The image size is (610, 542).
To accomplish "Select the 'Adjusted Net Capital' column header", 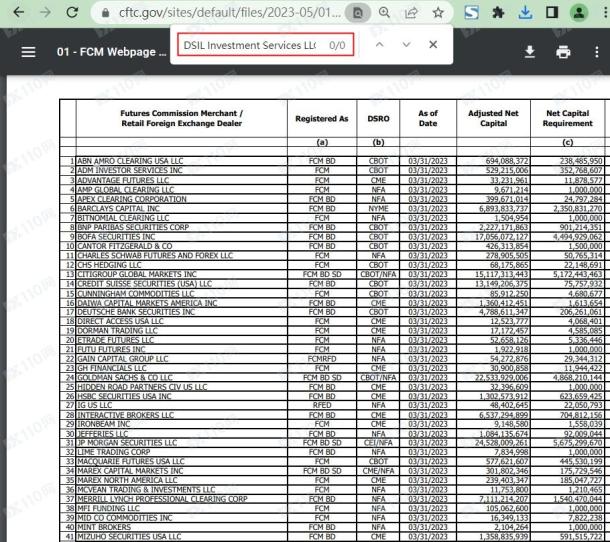I will 493,118.
